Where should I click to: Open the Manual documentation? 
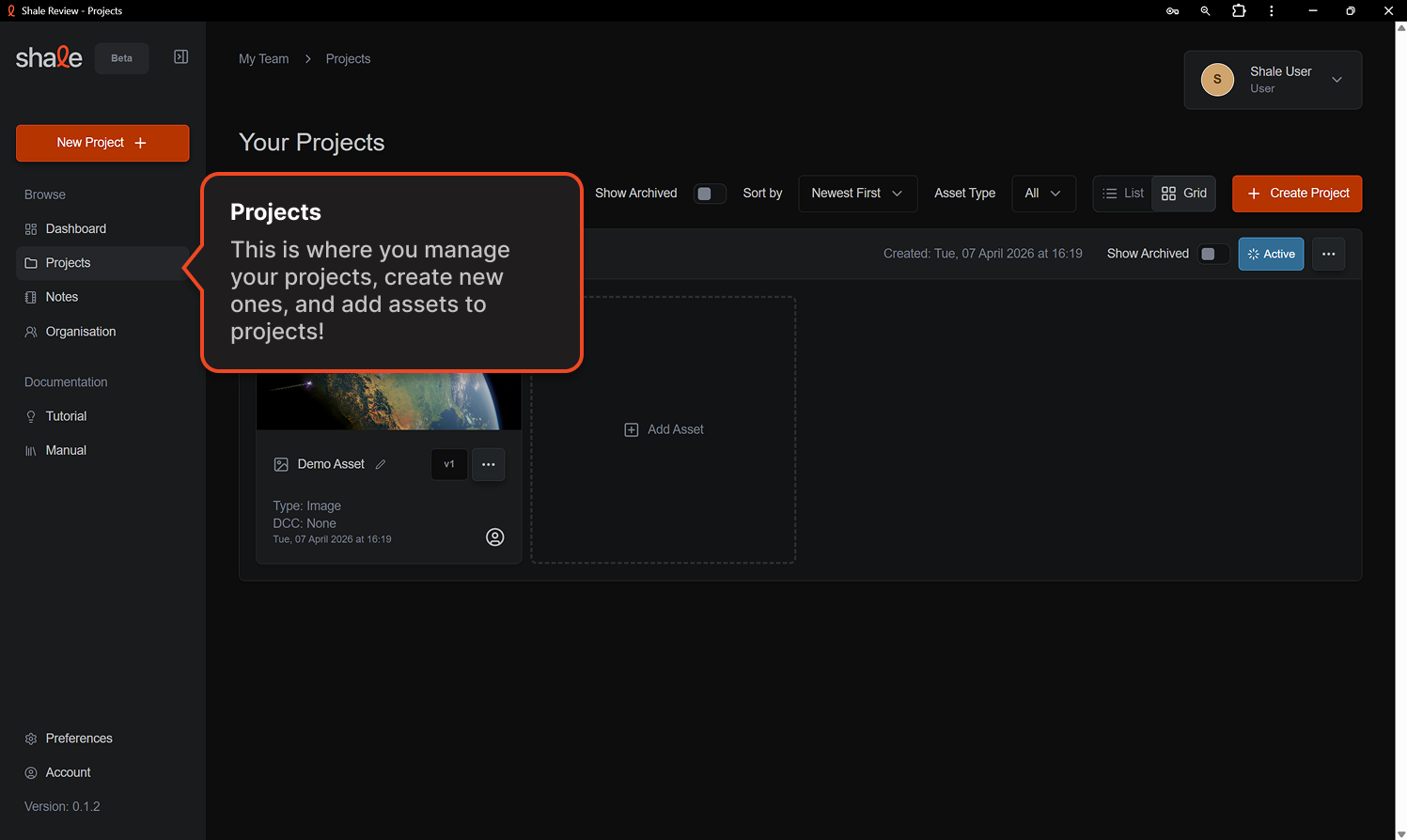point(102,450)
